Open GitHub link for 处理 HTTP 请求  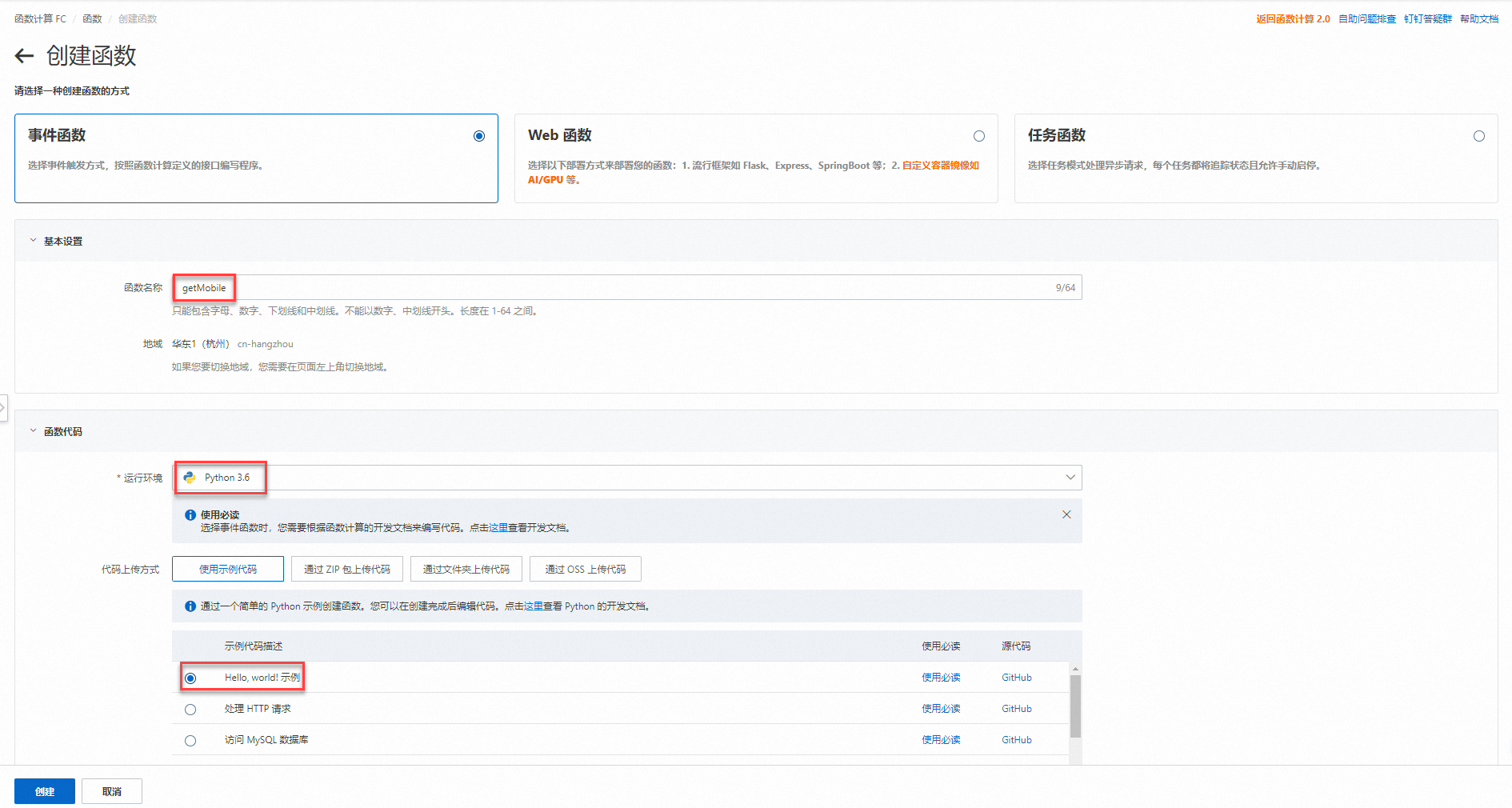(1017, 709)
